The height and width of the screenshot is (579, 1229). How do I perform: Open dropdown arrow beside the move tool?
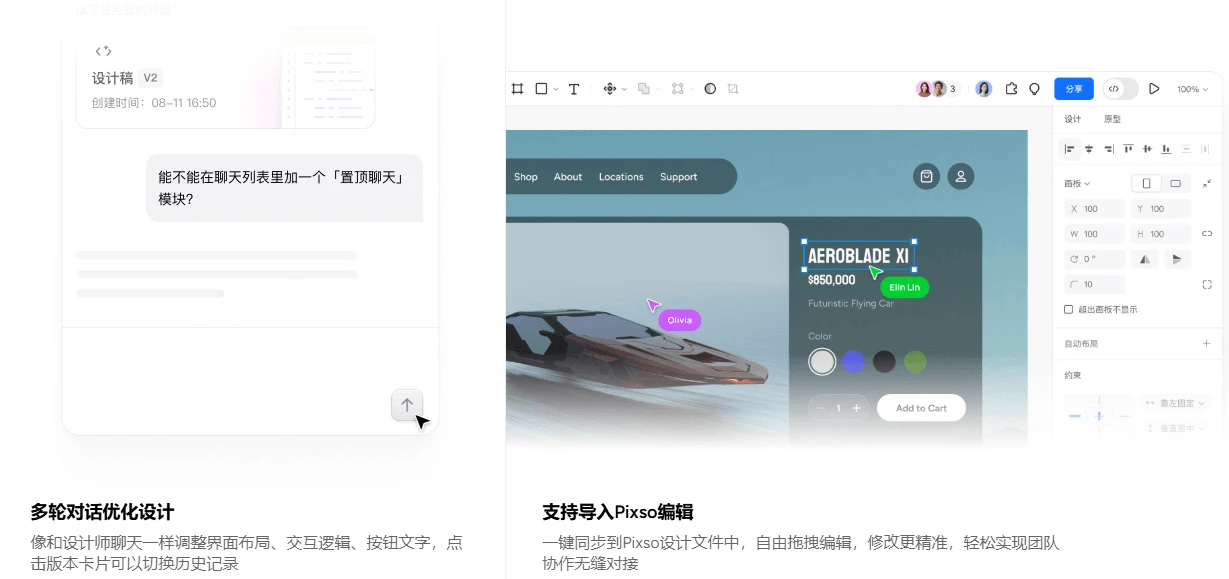624,89
